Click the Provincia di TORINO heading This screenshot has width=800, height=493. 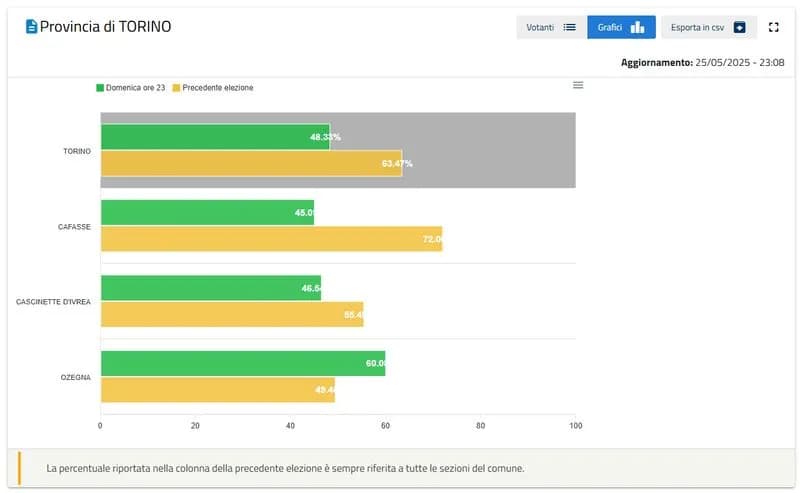[105, 27]
